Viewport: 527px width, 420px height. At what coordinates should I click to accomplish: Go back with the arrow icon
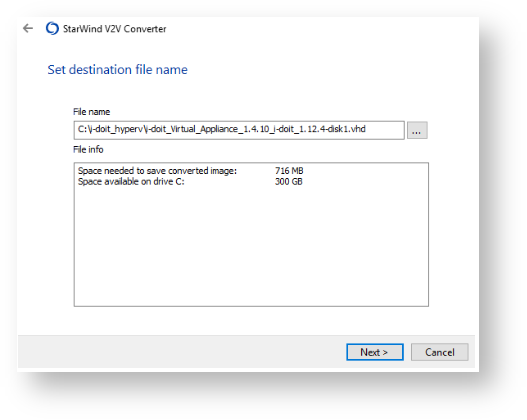pos(28,28)
